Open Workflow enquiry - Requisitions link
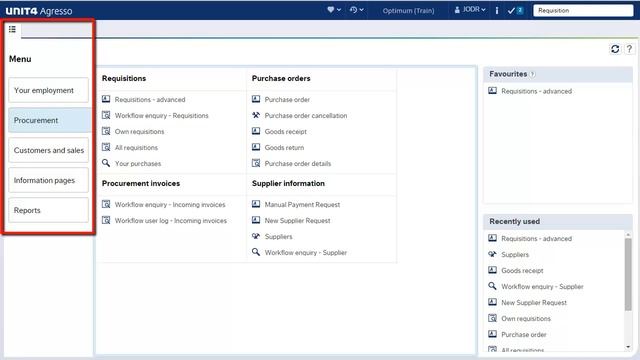The width and height of the screenshot is (640, 360). 161,116
